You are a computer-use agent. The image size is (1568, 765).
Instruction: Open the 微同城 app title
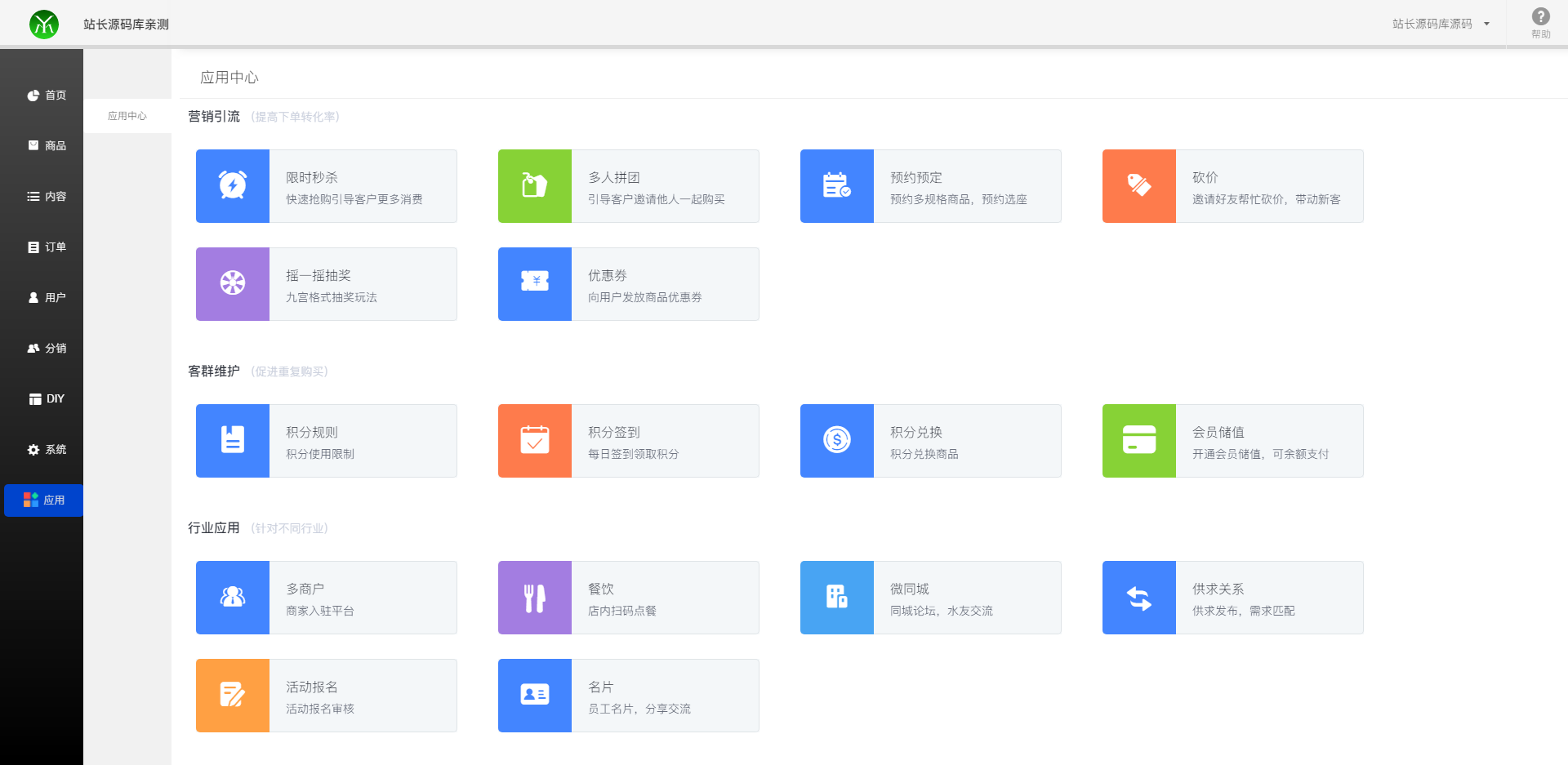[x=910, y=589]
